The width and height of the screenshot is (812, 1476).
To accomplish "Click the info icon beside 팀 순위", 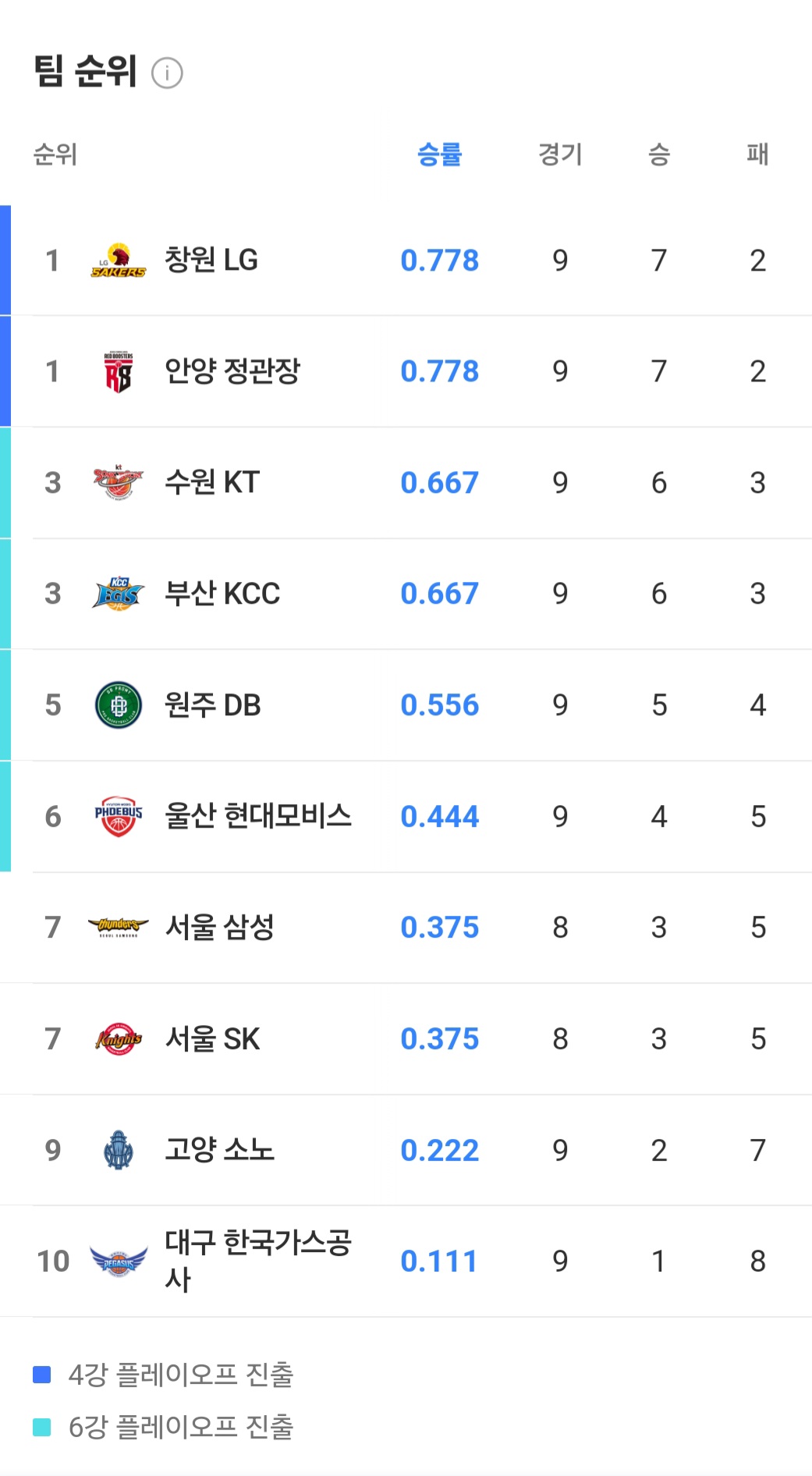I will click(x=167, y=73).
